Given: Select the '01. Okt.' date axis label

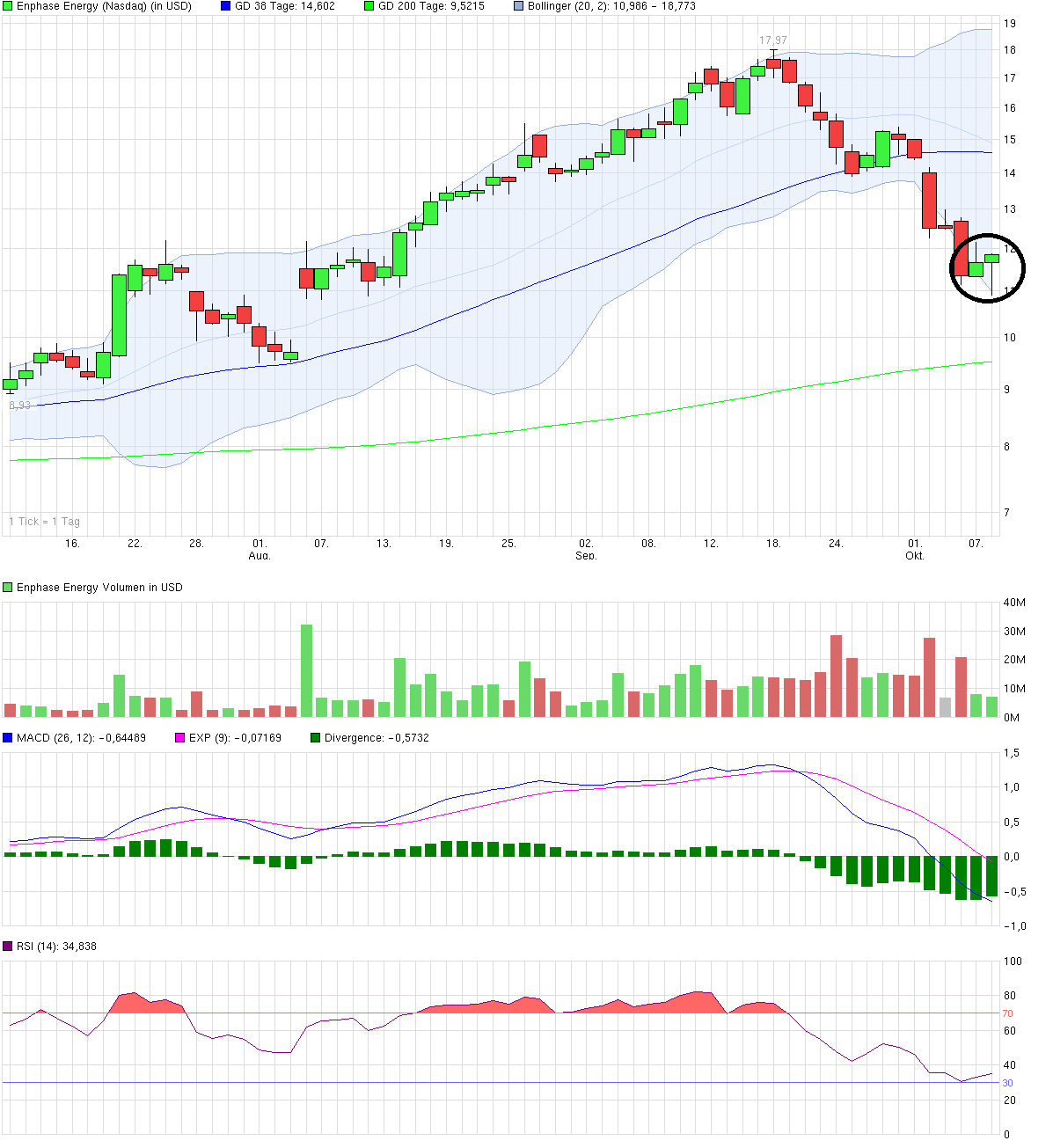Looking at the screenshot, I should [x=915, y=550].
